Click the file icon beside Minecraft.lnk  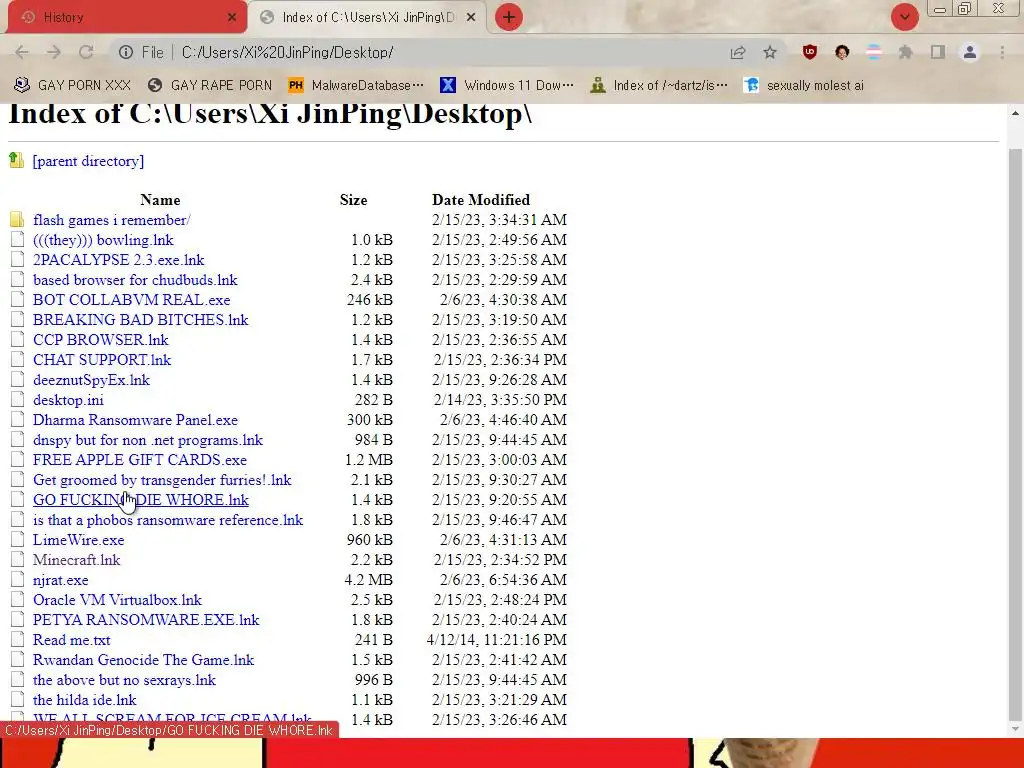(x=17, y=560)
